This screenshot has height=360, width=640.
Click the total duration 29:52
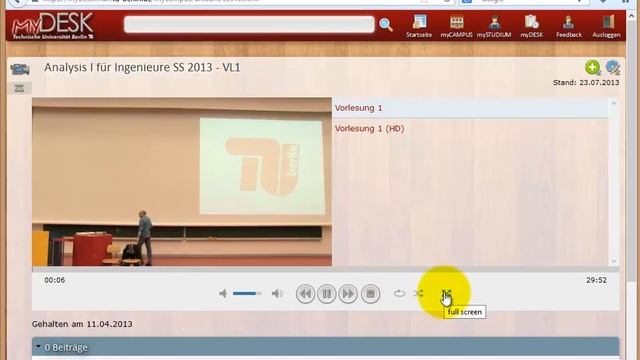[x=596, y=280]
